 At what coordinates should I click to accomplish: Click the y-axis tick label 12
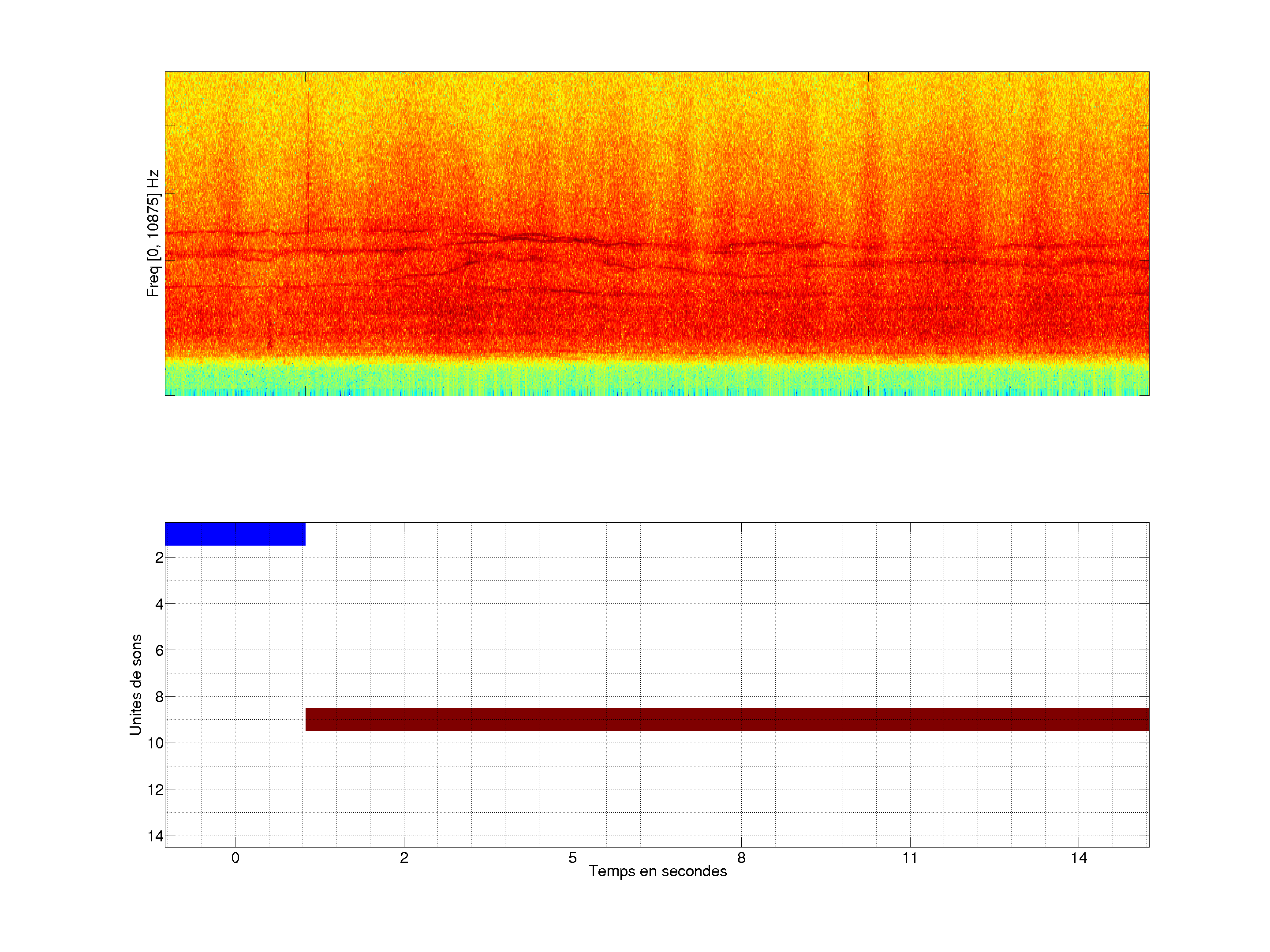pos(156,790)
